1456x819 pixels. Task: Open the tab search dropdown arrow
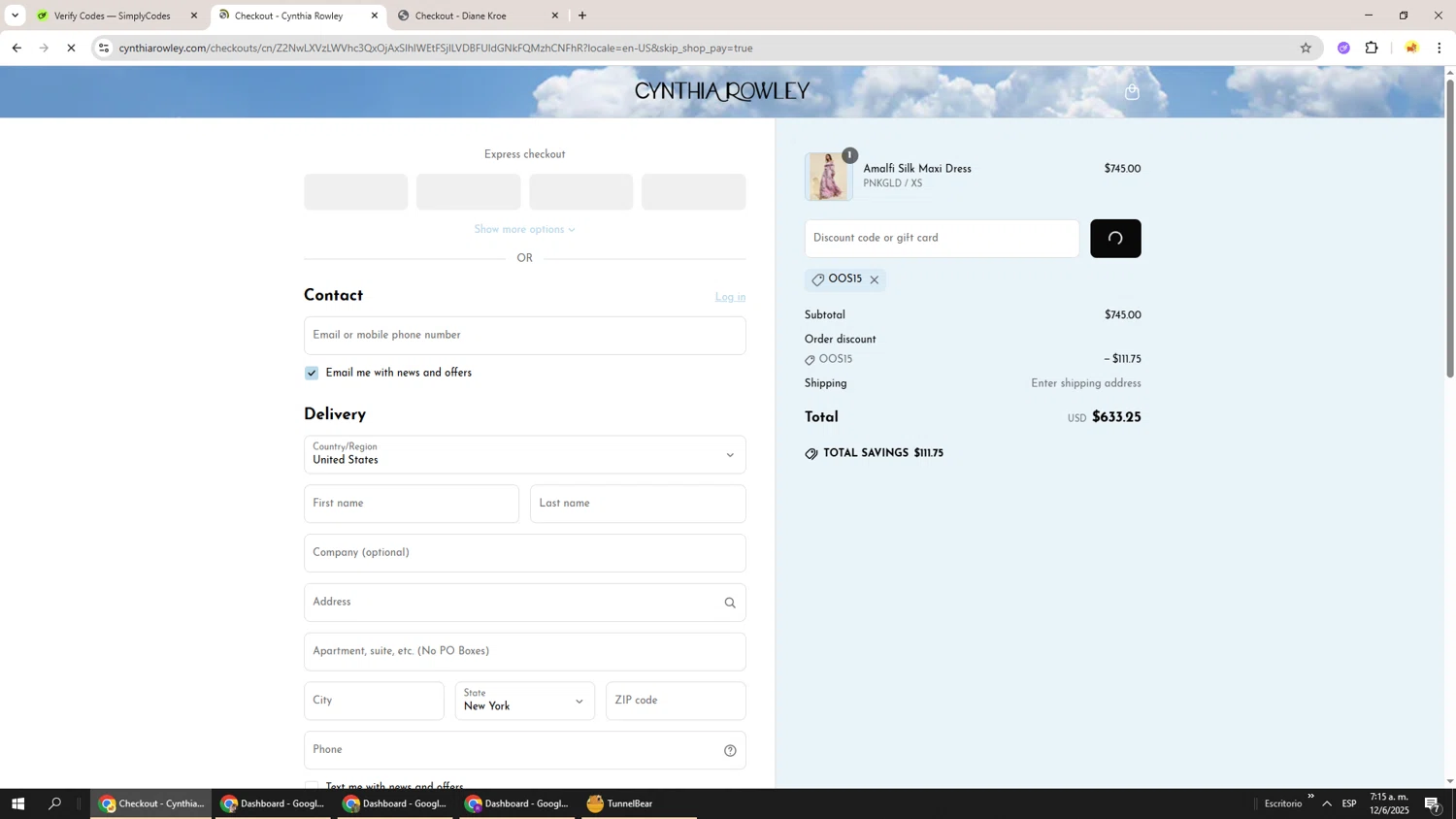(x=15, y=16)
